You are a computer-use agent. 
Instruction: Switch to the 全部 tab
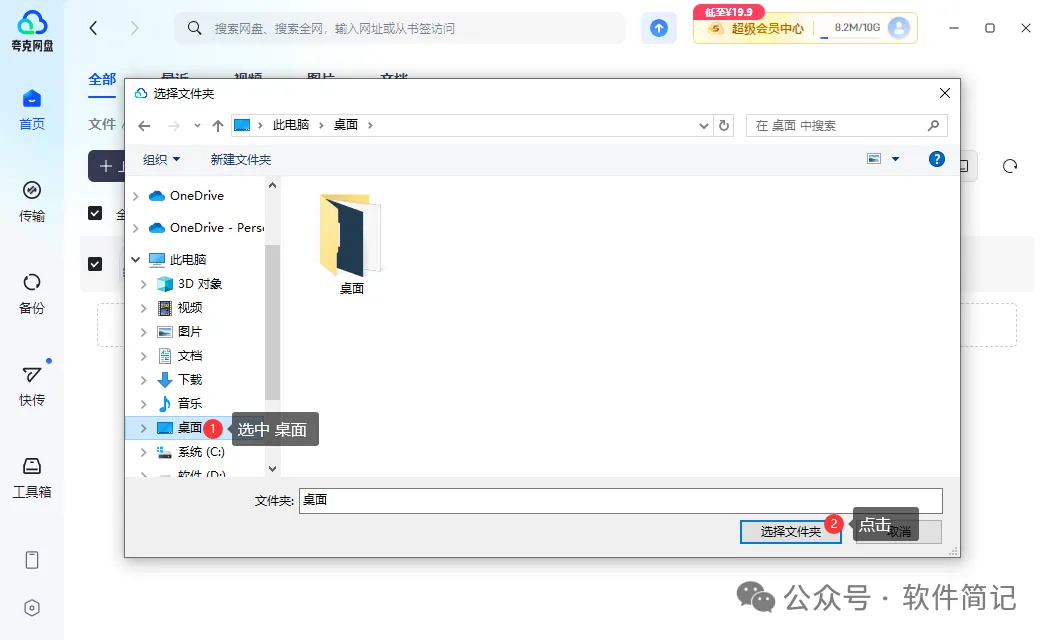102,80
